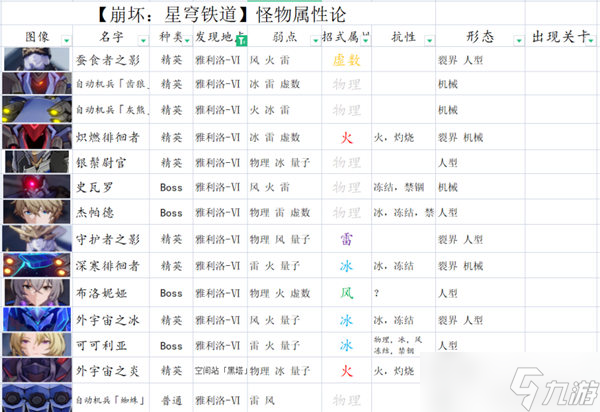Select the 外宇宙之炎 portrait image
Viewport: 600px width, 412px height.
pyautogui.click(x=37, y=370)
